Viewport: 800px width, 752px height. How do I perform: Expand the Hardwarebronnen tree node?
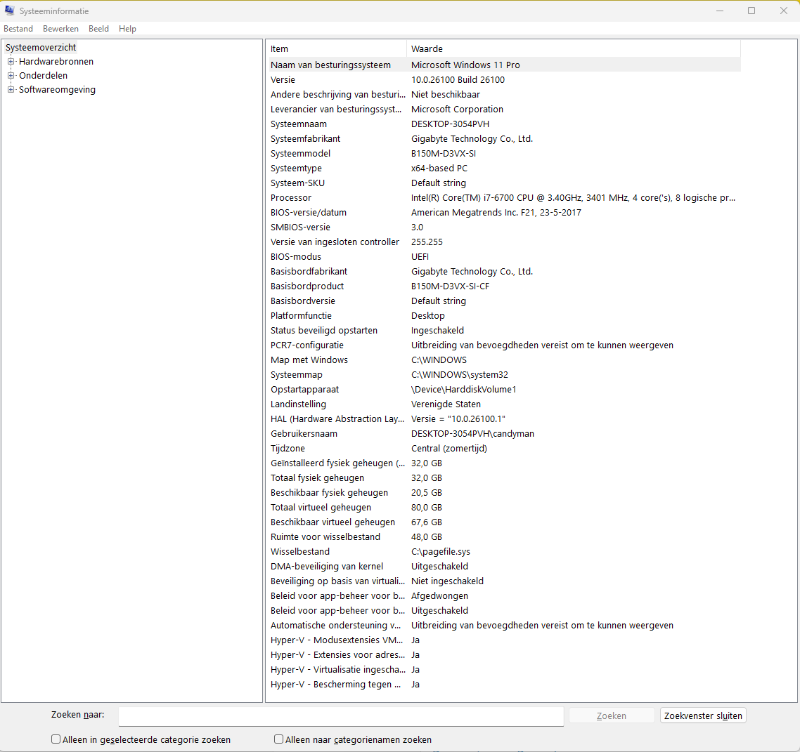[11, 62]
